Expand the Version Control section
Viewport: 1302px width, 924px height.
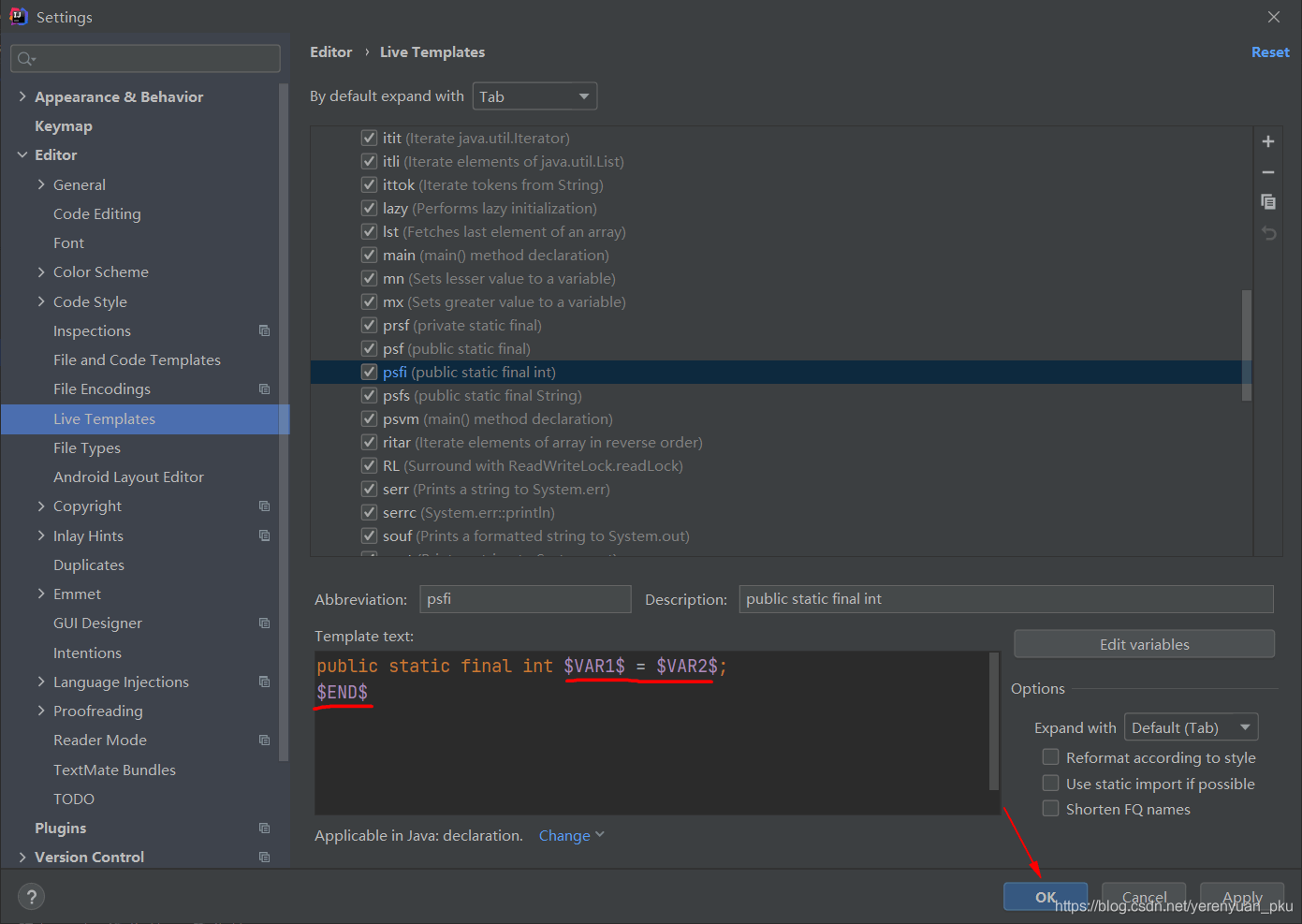[x=22, y=857]
